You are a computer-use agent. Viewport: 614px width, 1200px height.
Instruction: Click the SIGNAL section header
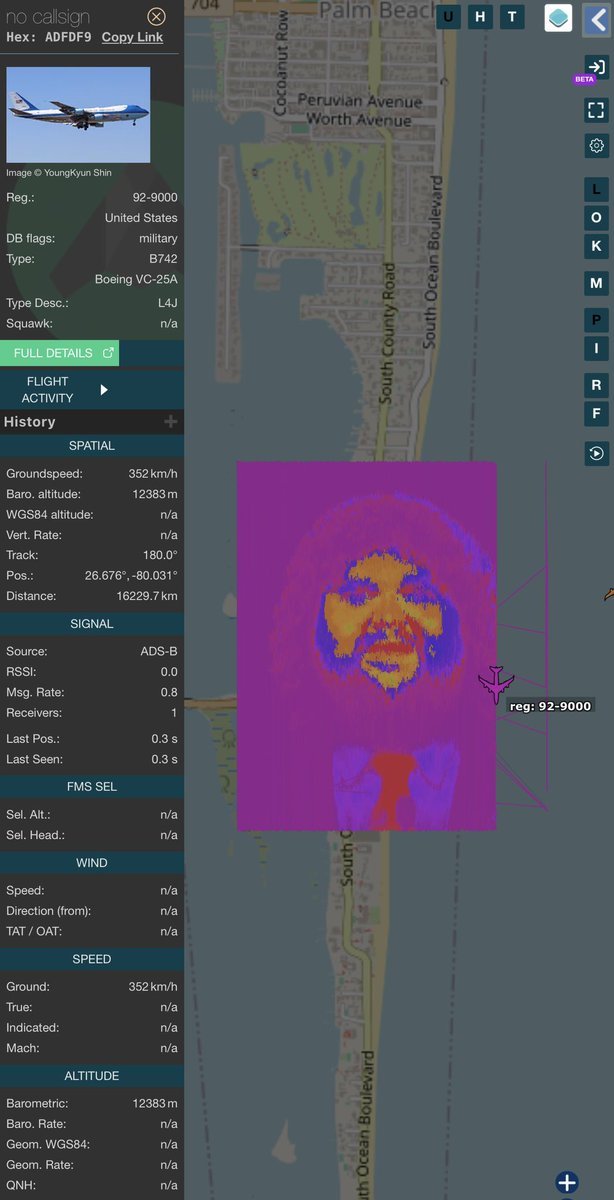coord(92,623)
